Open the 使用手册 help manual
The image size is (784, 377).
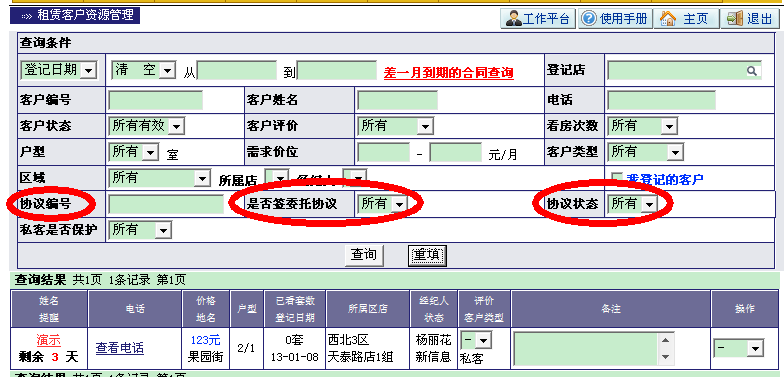tap(616, 19)
